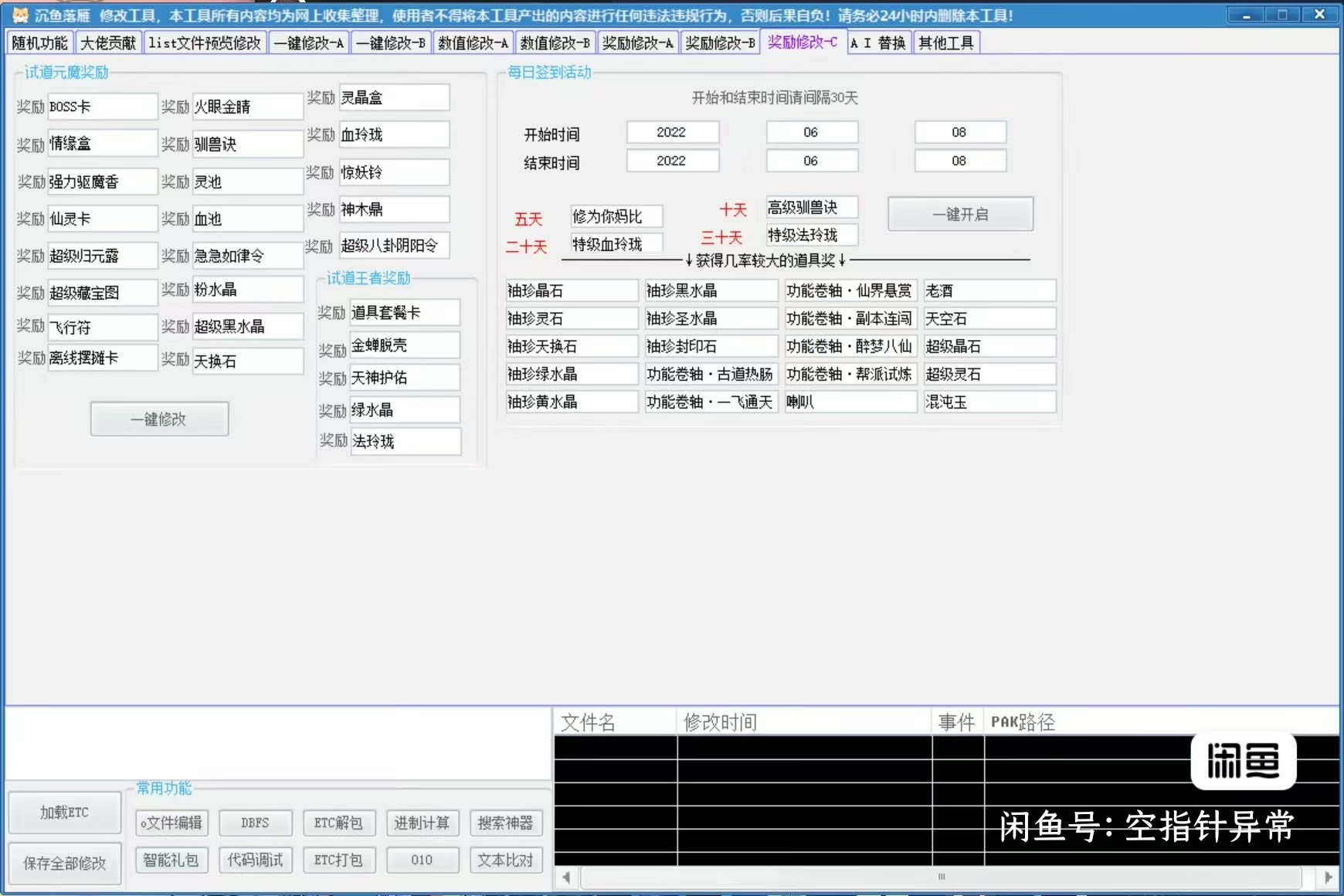1344x896 pixels.
Task: Edit the 袖珍黄水晶 prize field
Action: tap(572, 402)
